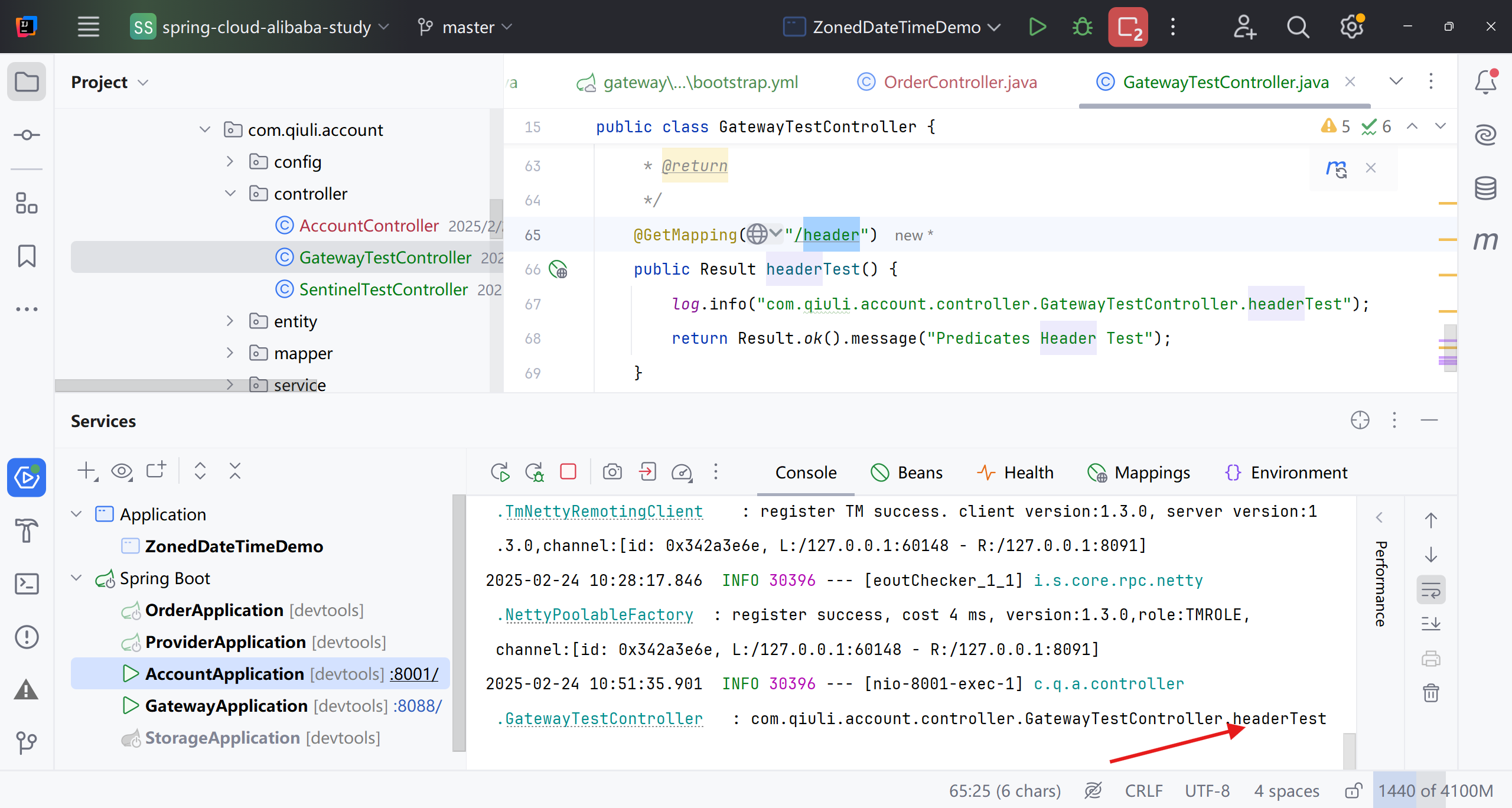Take thread dump with camera icon
The width and height of the screenshot is (1512, 808).
[x=612, y=472]
